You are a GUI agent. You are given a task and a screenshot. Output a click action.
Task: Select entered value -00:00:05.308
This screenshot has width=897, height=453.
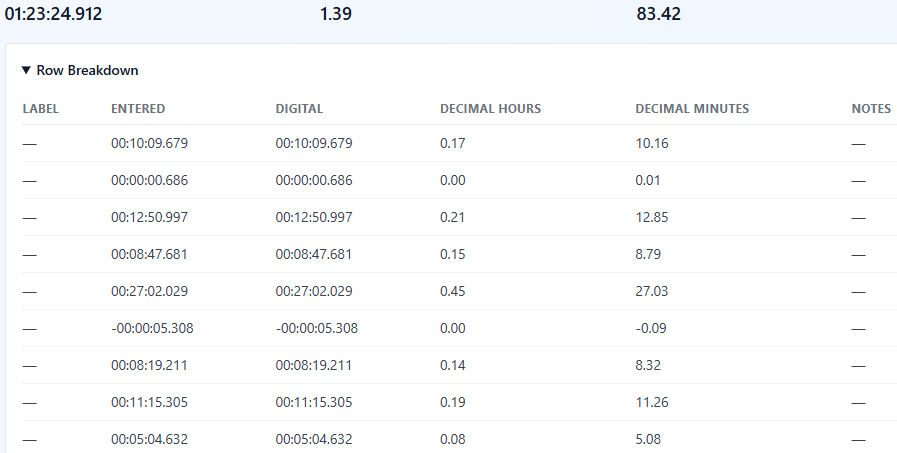pos(152,328)
